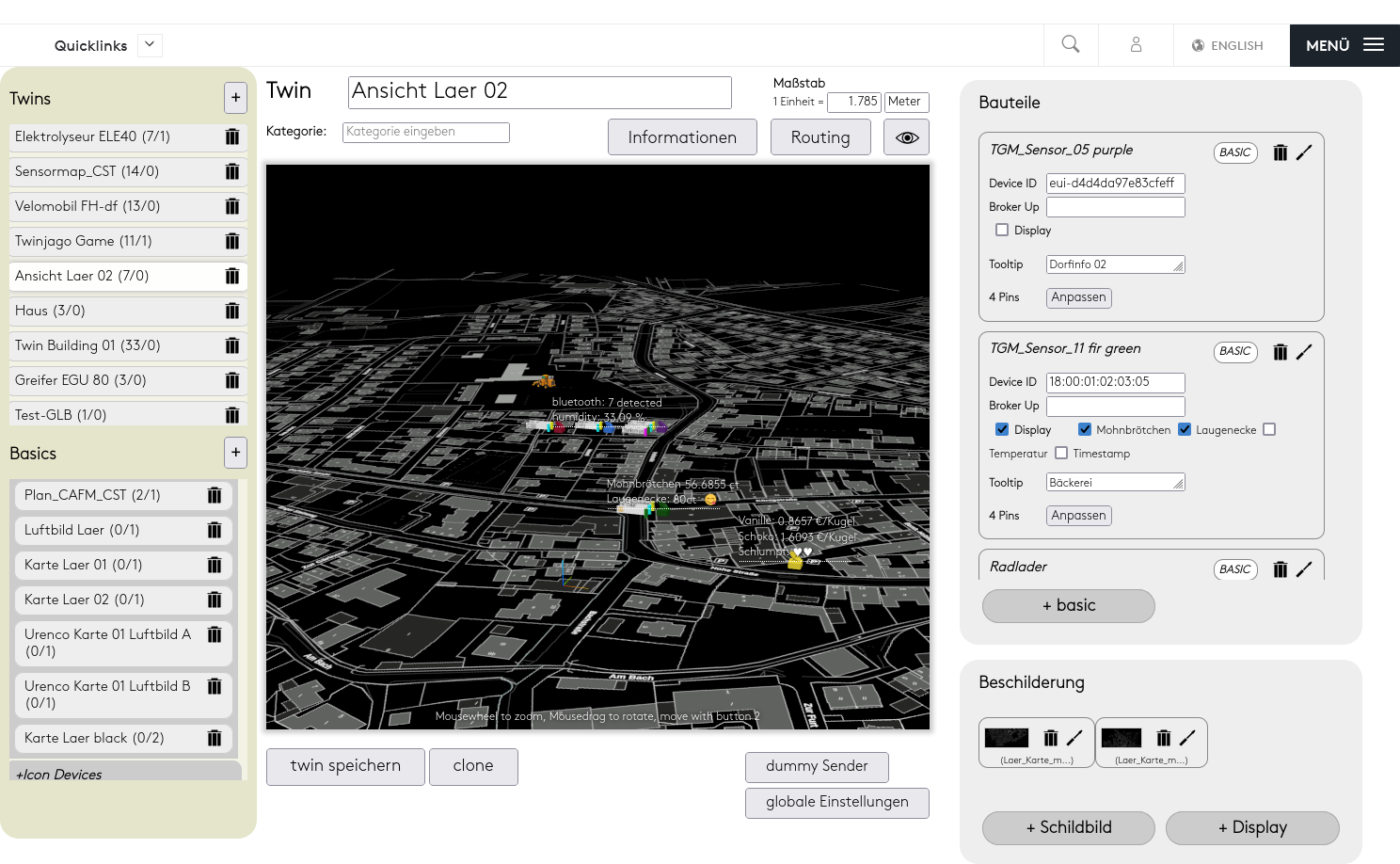1400x864 pixels.
Task: Open the Routing button
Action: click(819, 137)
